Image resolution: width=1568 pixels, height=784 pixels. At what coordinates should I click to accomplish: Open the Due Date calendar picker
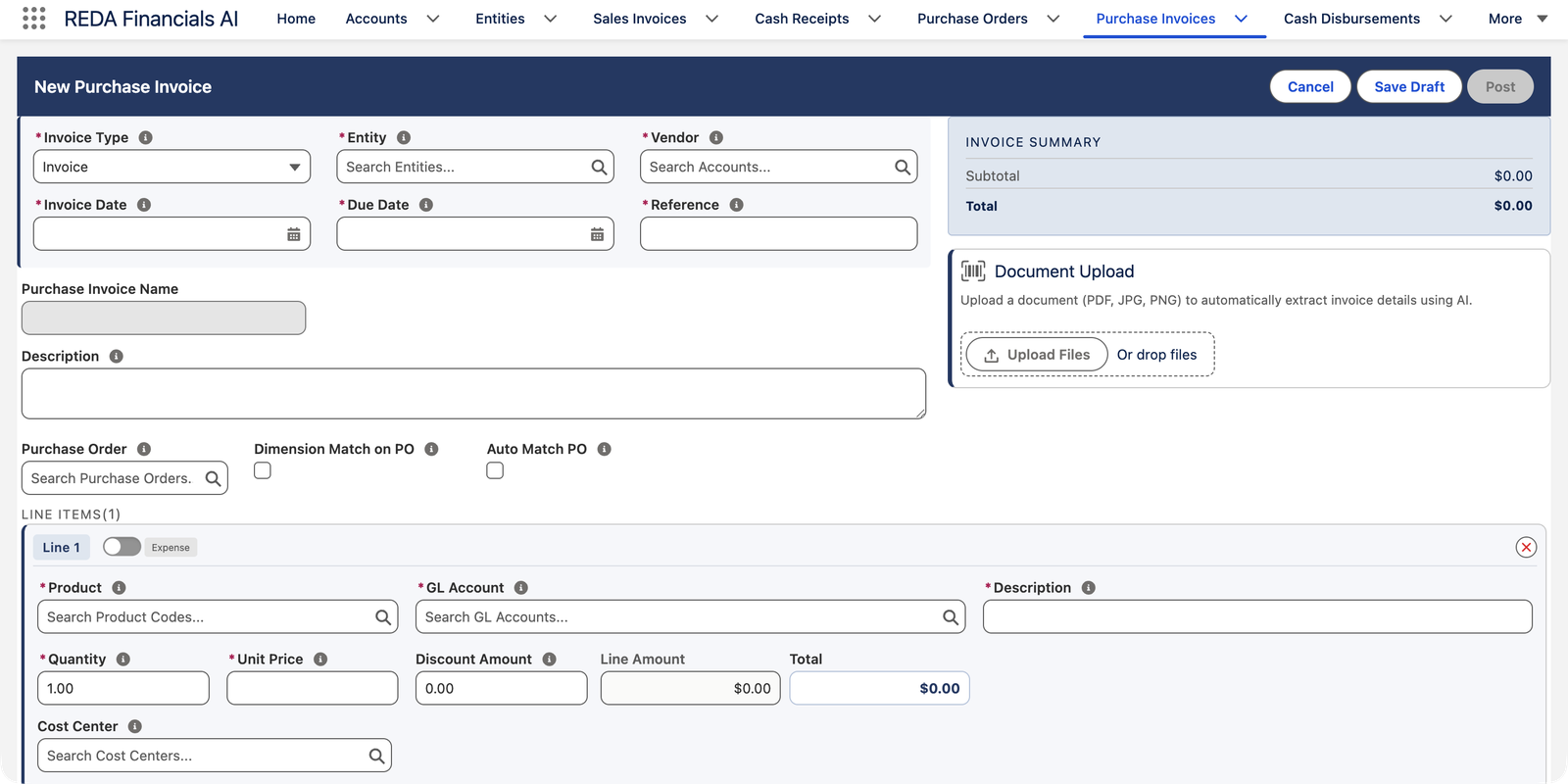pyautogui.click(x=597, y=234)
